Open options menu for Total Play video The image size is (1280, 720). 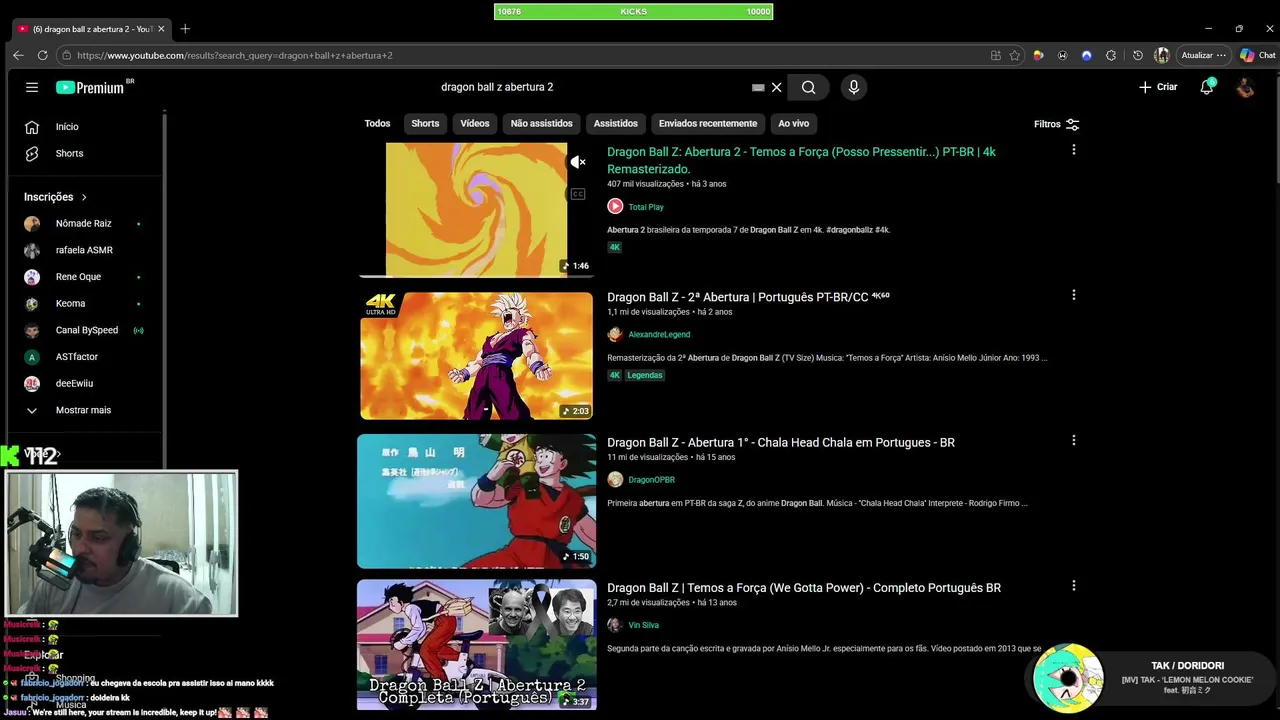tap(1074, 150)
